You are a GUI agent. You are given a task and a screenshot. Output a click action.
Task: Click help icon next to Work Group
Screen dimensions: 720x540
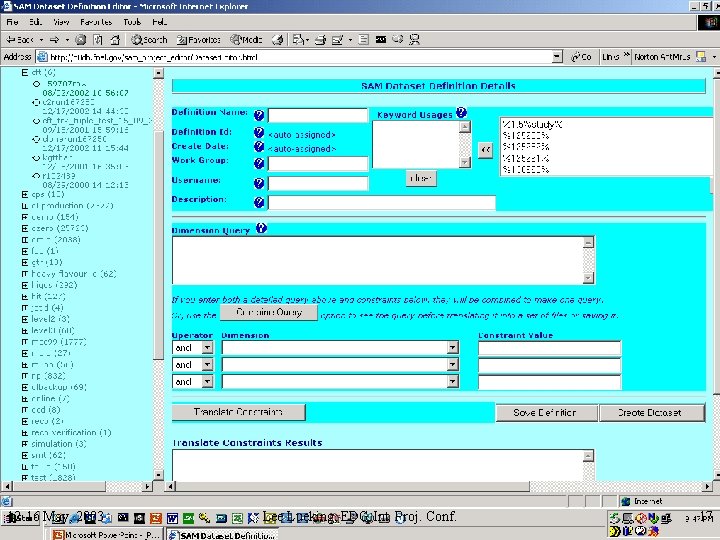point(259,163)
